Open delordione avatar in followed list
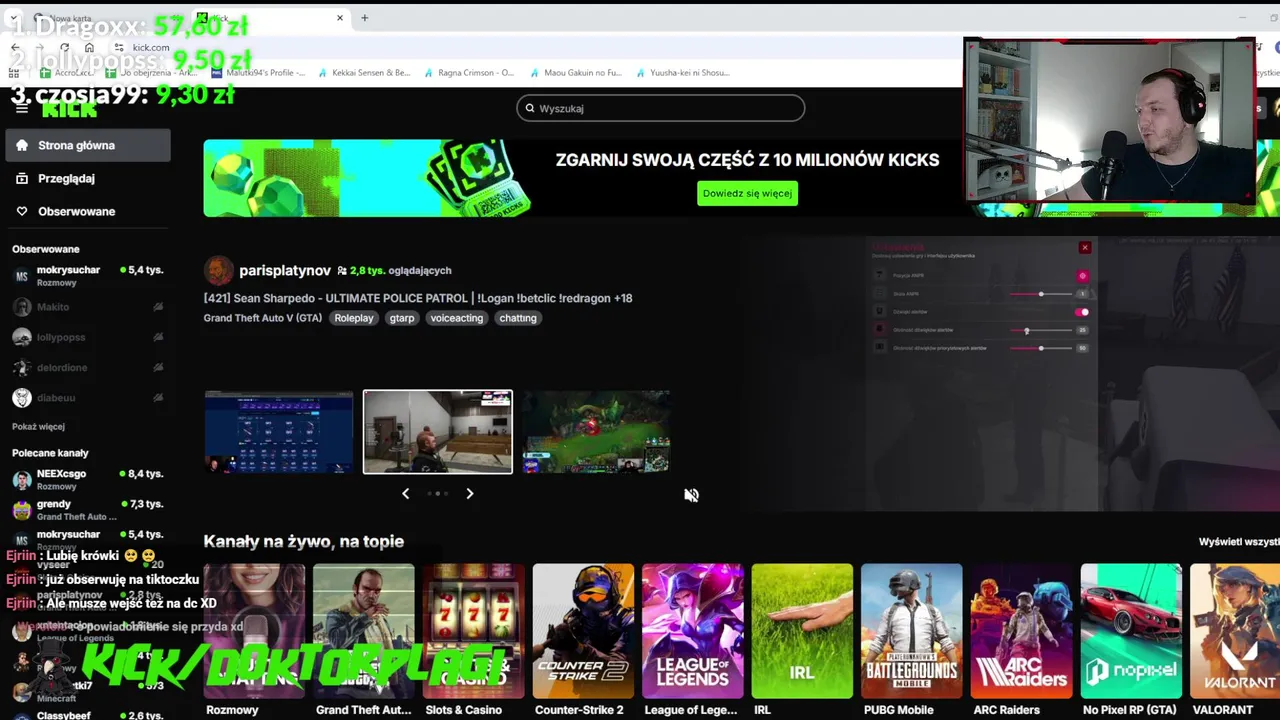 21,367
